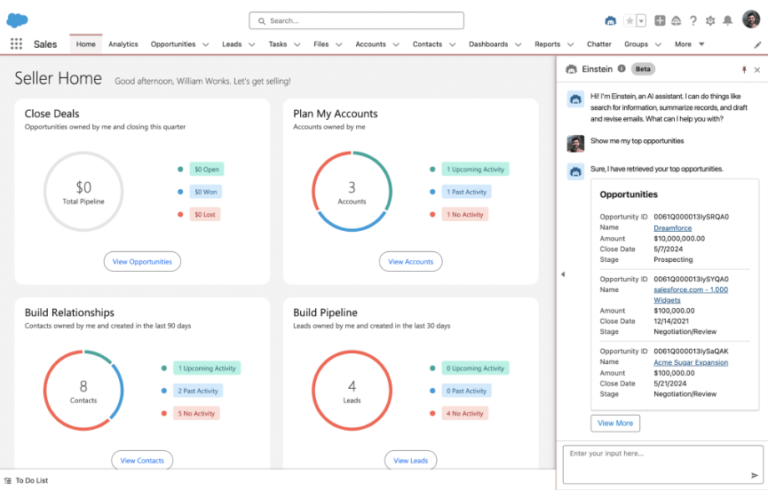The width and height of the screenshot is (768, 491).
Task: Switch to the Analytics tab
Action: pos(123,44)
